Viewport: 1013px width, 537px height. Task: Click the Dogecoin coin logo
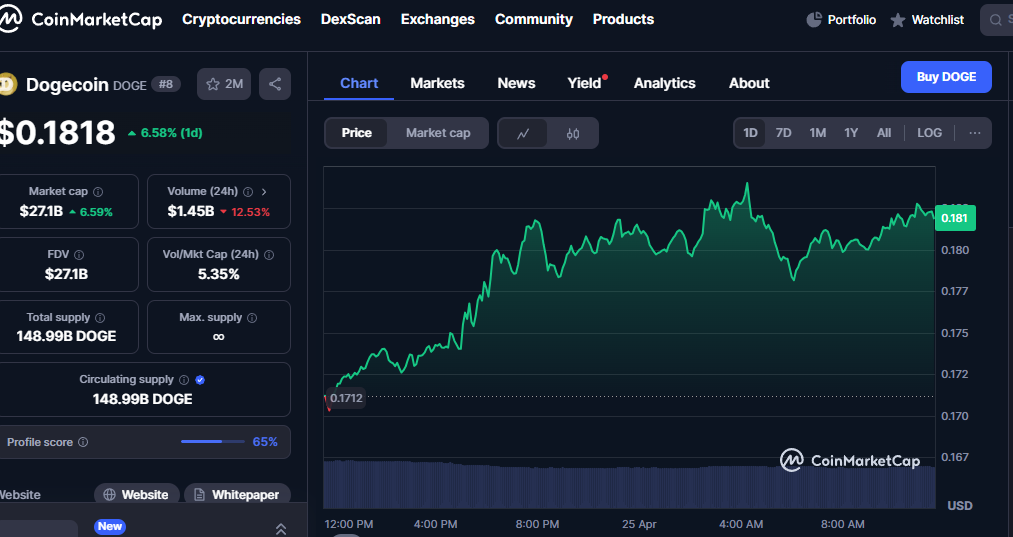pos(7,84)
